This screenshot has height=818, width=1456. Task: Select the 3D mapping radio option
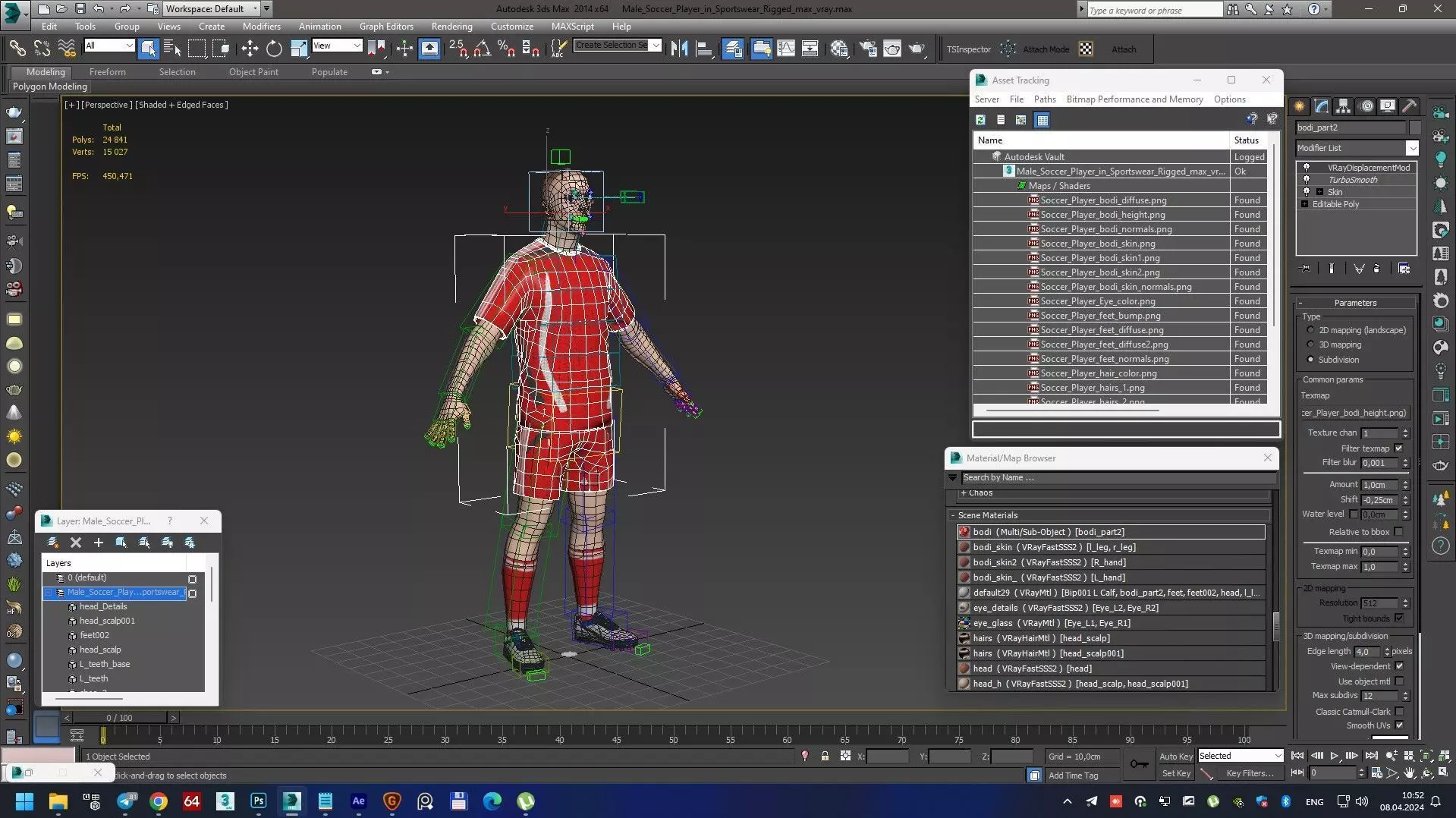point(1310,345)
